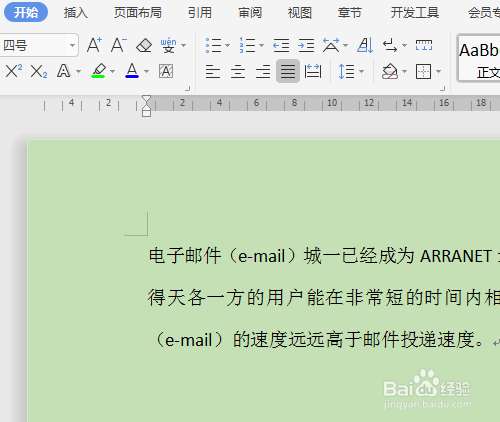Screen dimensions: 500x422
Task: Align text left
Action: [213, 71]
